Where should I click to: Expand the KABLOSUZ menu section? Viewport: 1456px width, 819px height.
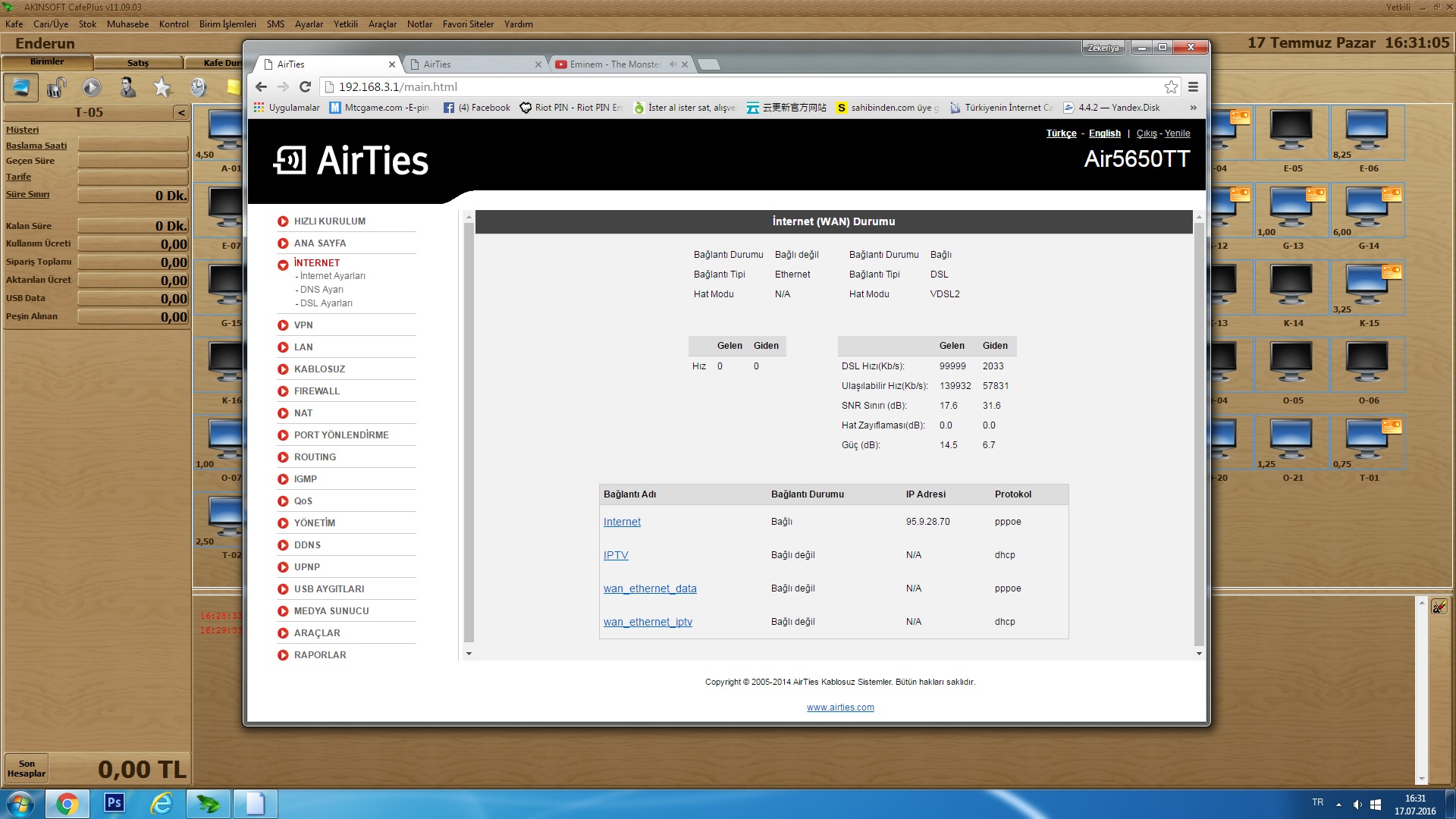point(319,369)
